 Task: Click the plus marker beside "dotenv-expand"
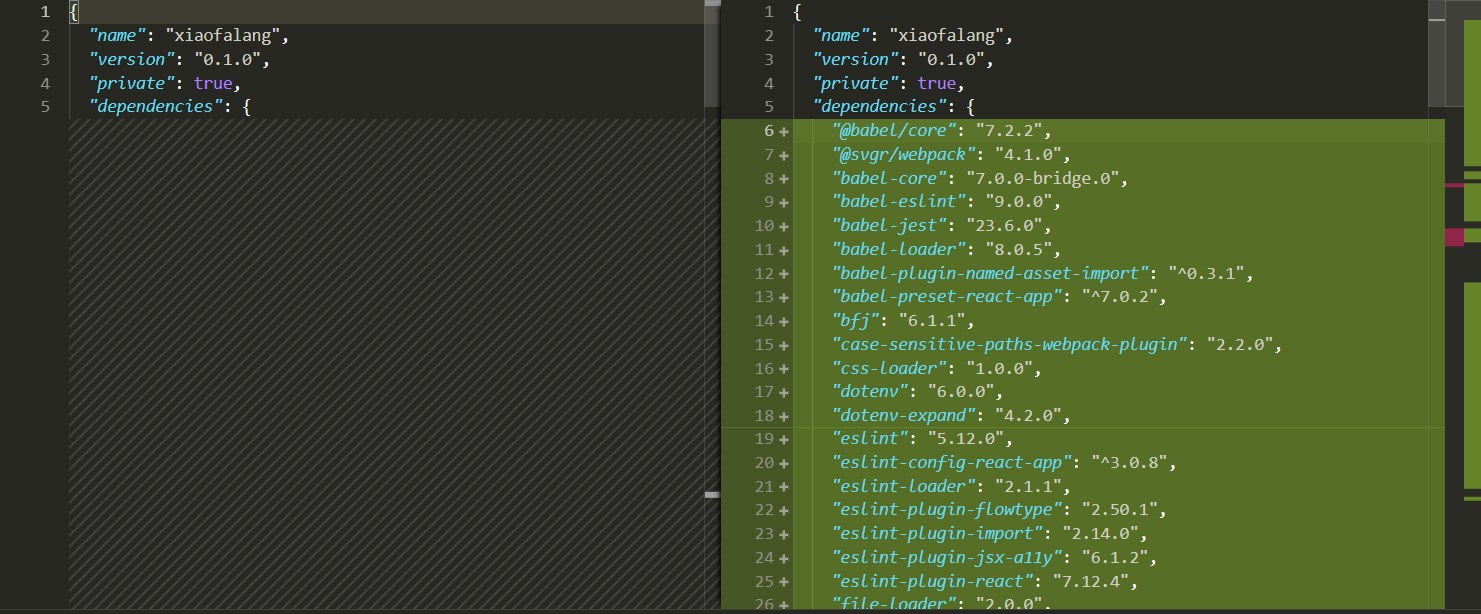pyautogui.click(x=783, y=415)
